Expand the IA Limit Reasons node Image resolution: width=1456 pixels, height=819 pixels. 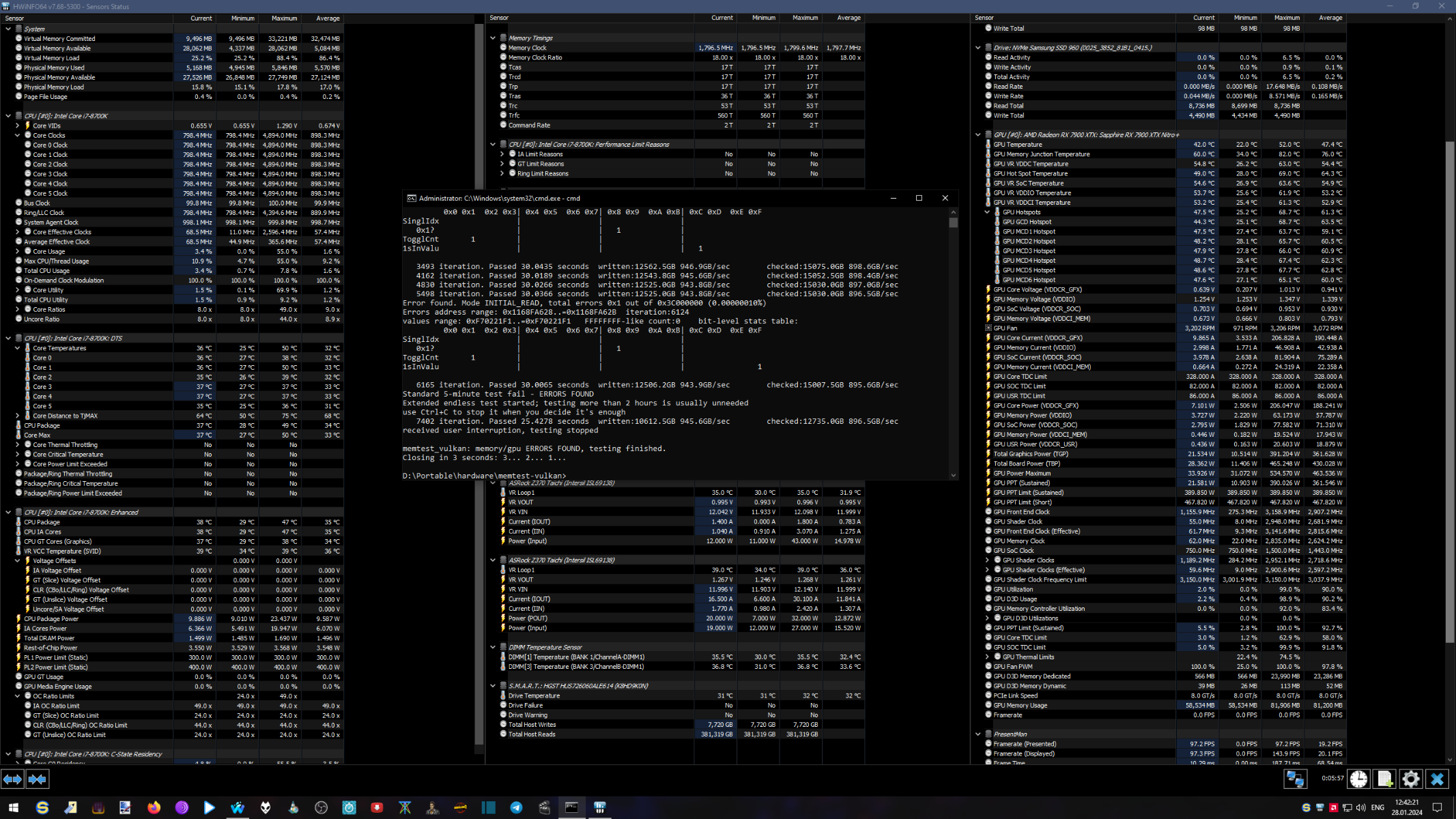[x=502, y=154]
